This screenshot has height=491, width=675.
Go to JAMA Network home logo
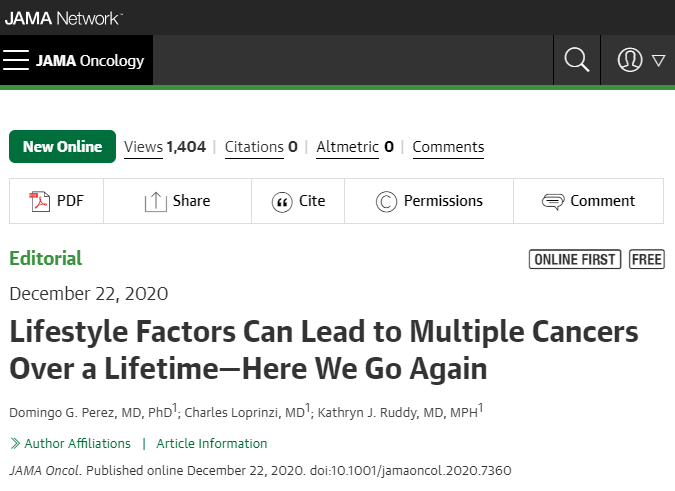click(x=64, y=18)
